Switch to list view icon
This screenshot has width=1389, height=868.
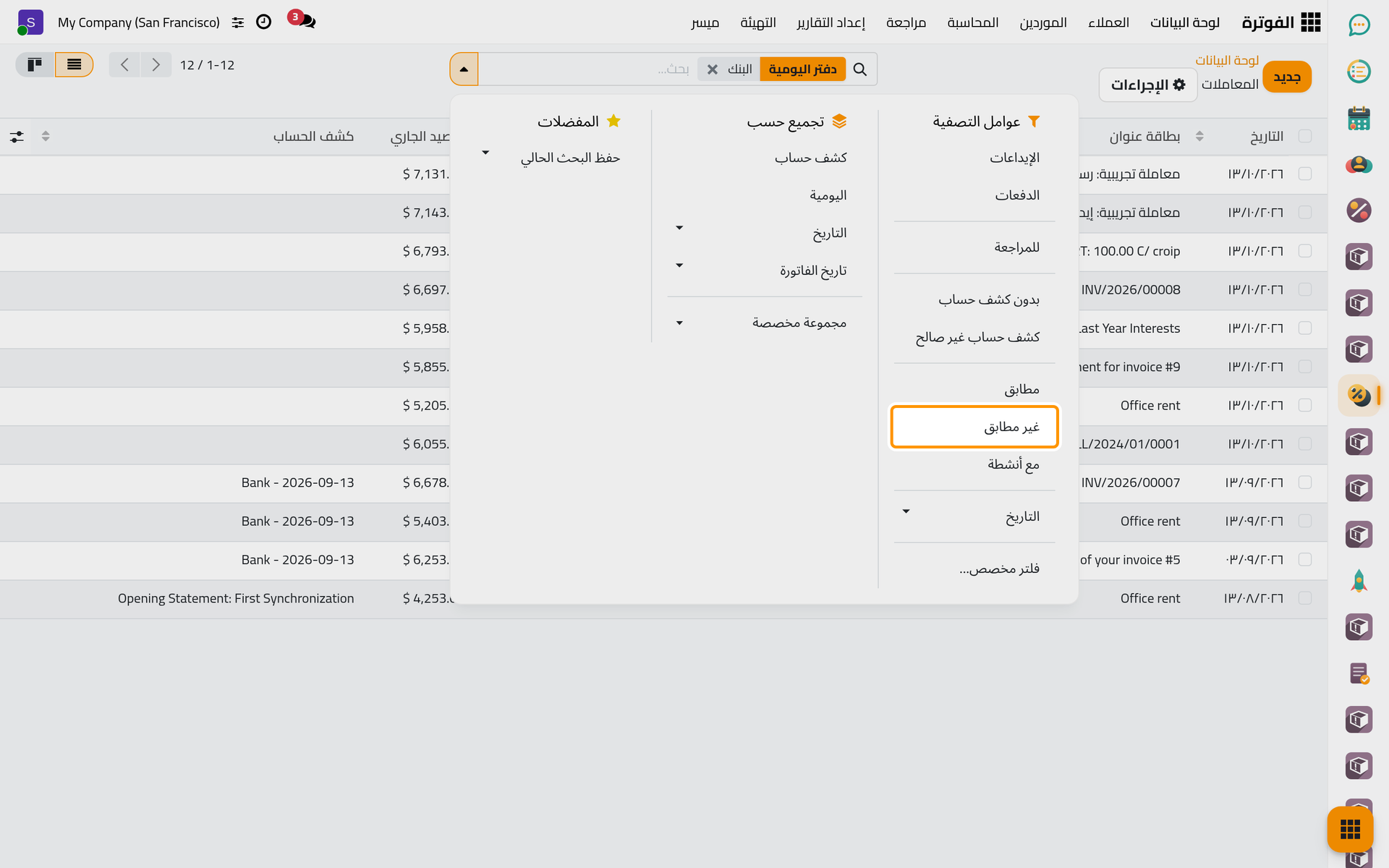74,65
